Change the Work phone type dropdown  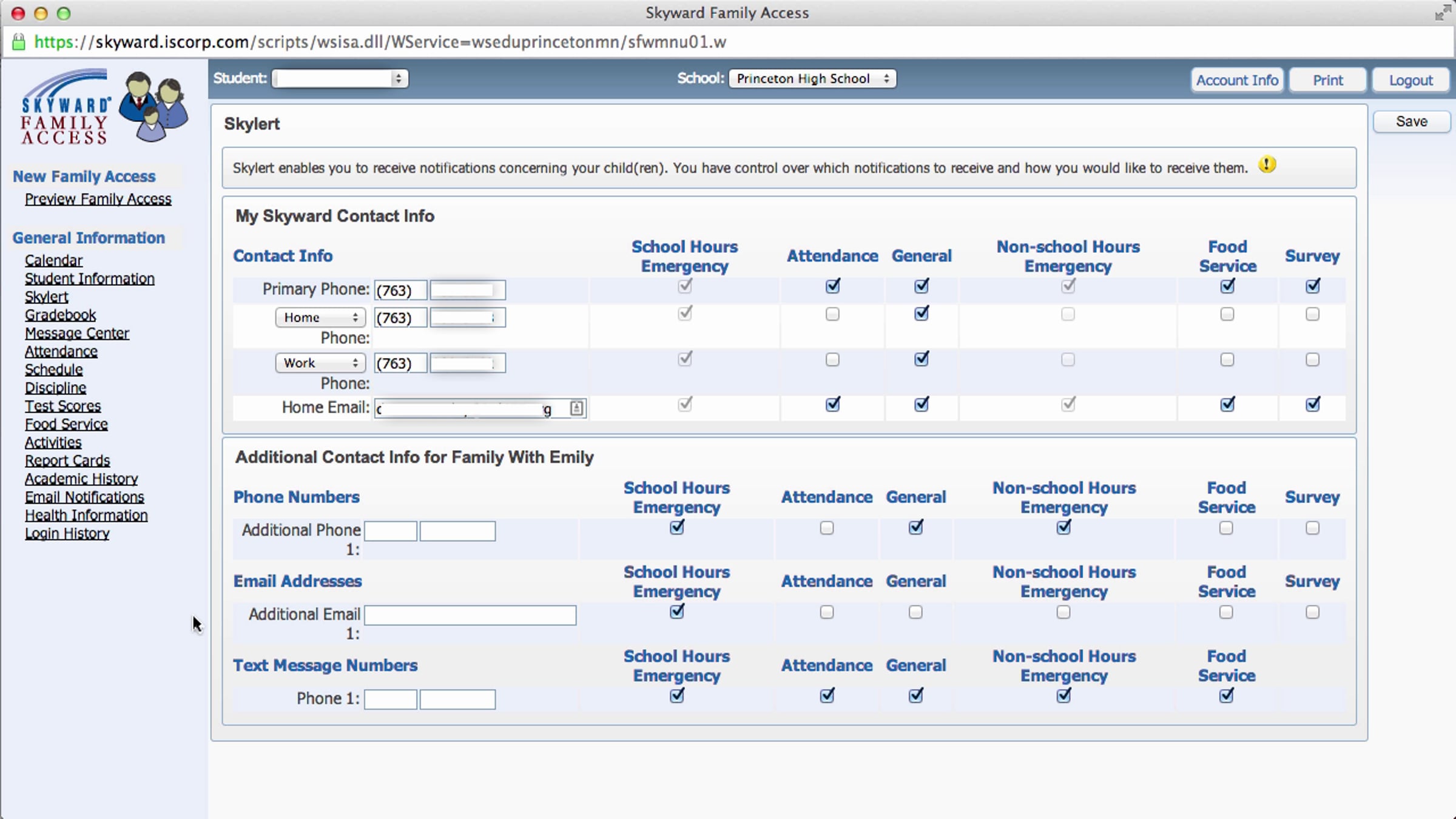point(320,363)
